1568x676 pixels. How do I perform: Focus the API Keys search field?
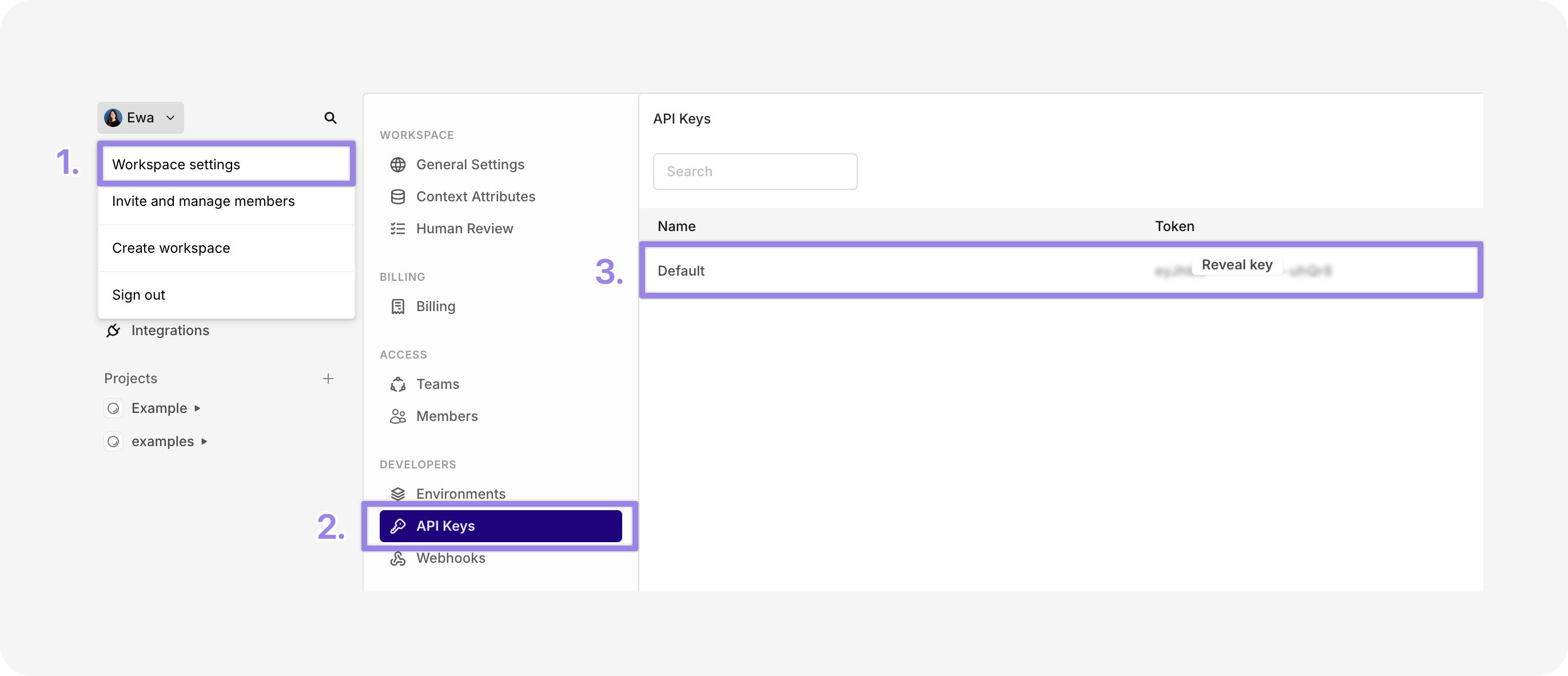[x=755, y=171]
